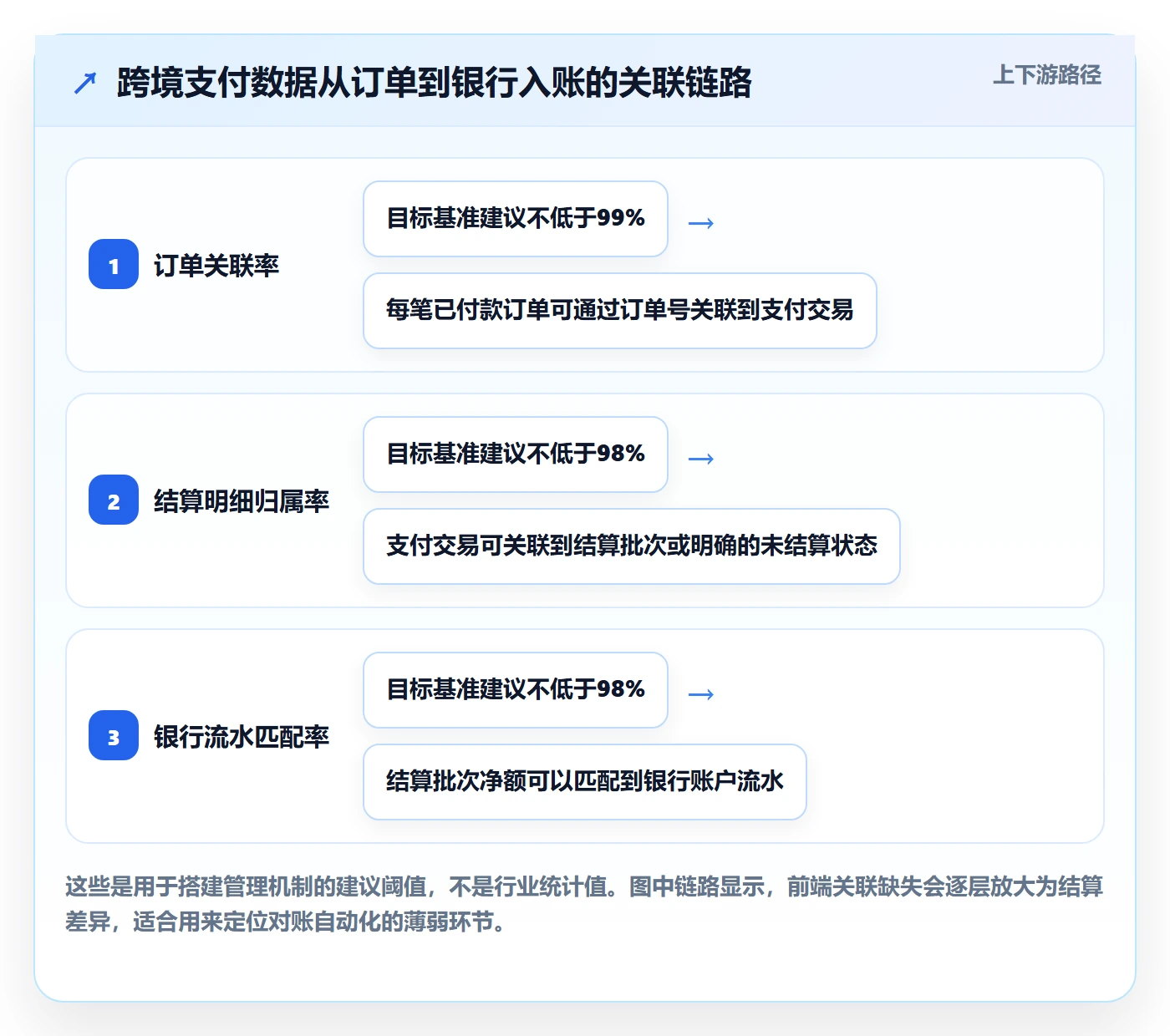Select the number 3 badge for 银行流水匹配率

(114, 735)
